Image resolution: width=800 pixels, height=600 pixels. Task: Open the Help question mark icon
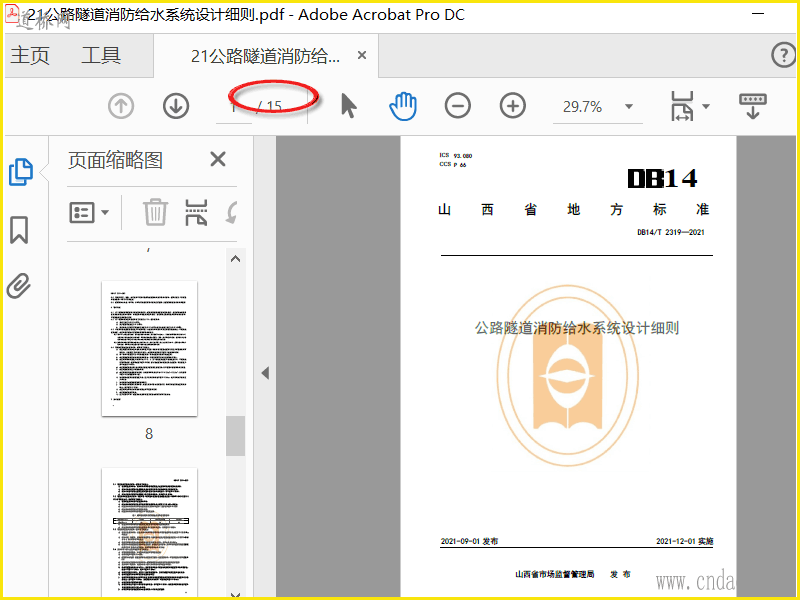(783, 55)
